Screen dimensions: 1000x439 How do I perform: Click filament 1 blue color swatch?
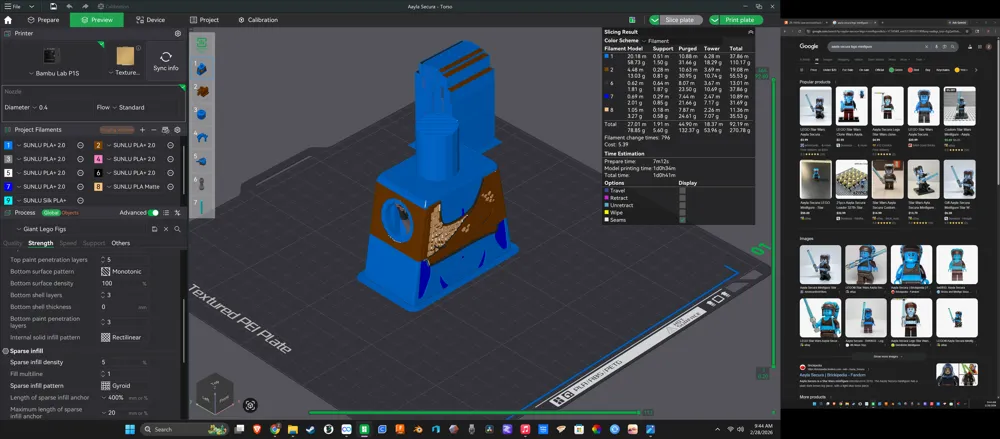coord(8,145)
